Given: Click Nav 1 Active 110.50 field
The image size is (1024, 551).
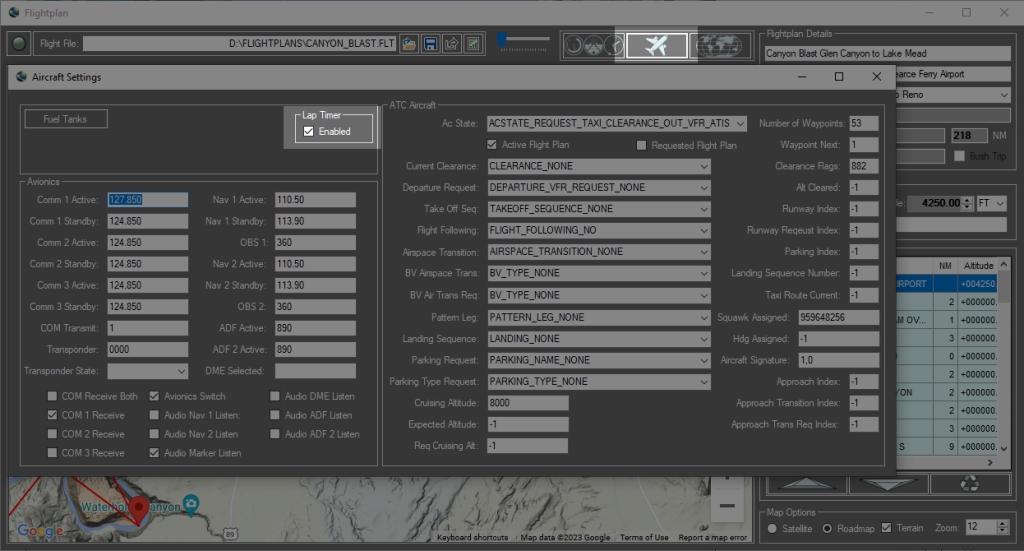Looking at the screenshot, I should (x=315, y=200).
